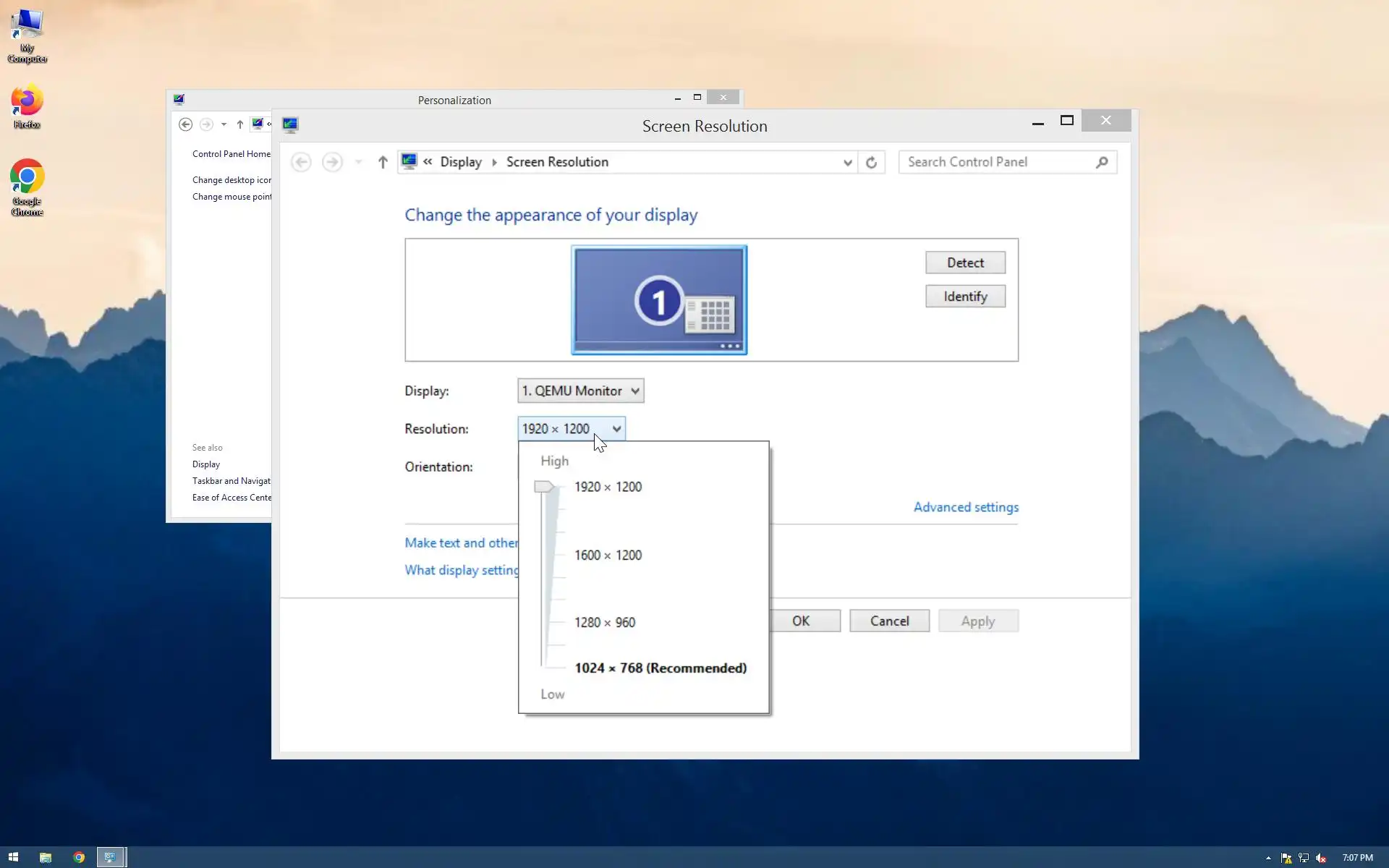
Task: Open Advanced settings link
Action: click(966, 507)
